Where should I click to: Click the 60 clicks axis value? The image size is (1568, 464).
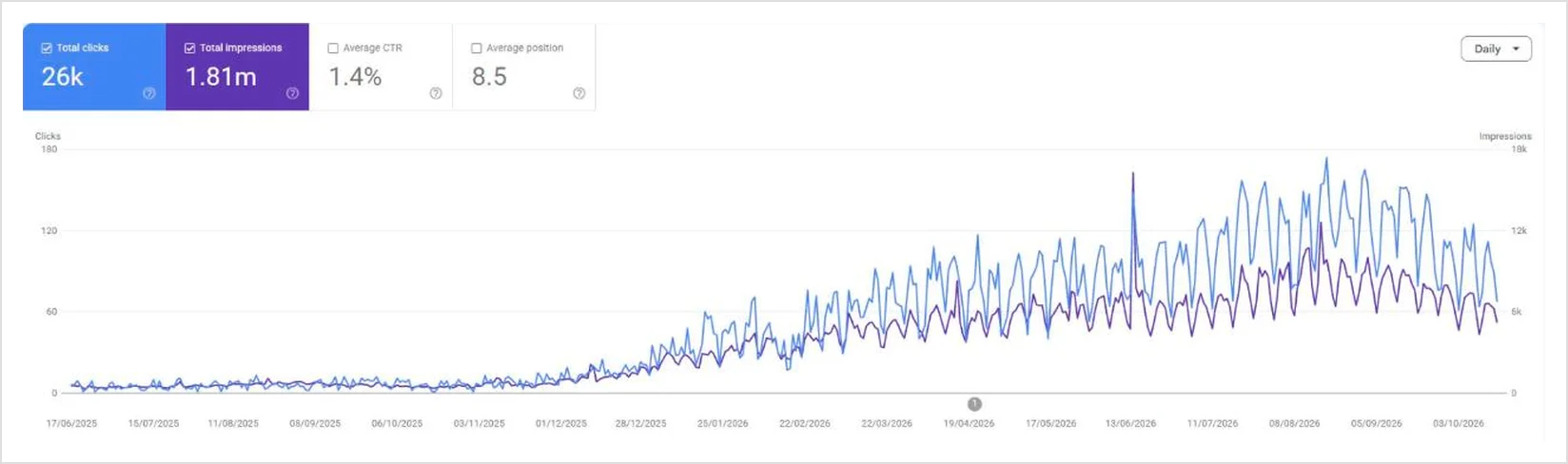pos(51,312)
